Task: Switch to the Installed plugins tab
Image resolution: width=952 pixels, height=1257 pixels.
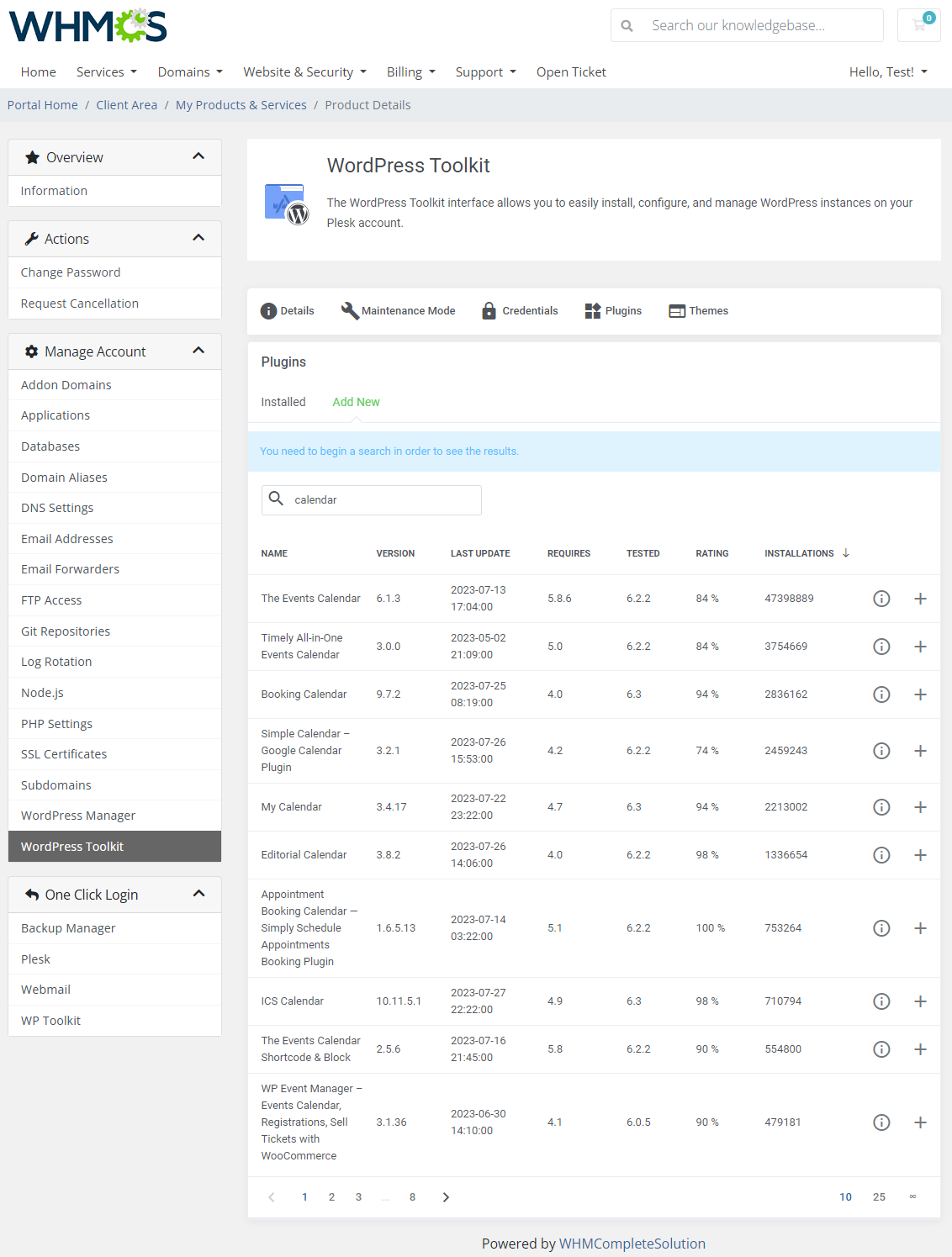Action: click(283, 402)
